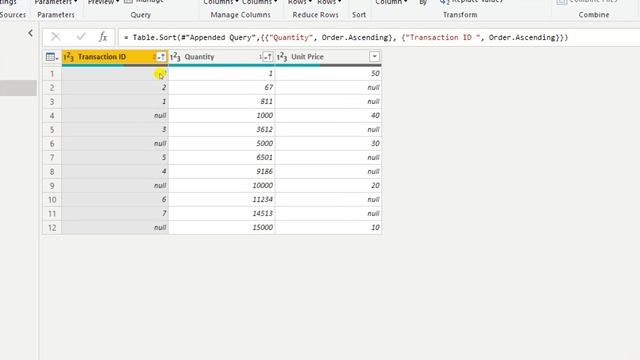Select Quantity cell with value 14513
The image size is (640, 360).
pos(222,213)
